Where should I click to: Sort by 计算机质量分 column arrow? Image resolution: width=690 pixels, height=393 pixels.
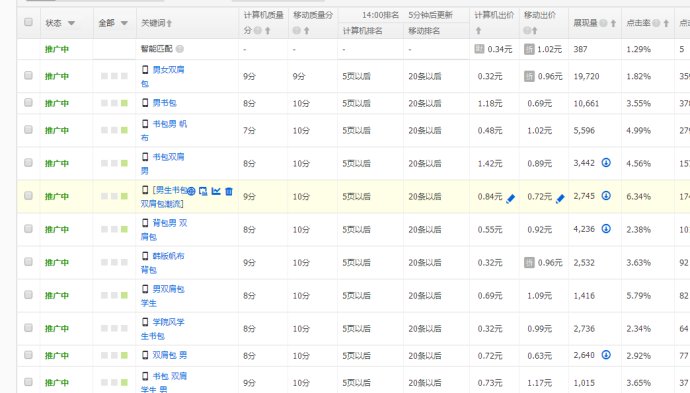click(267, 30)
